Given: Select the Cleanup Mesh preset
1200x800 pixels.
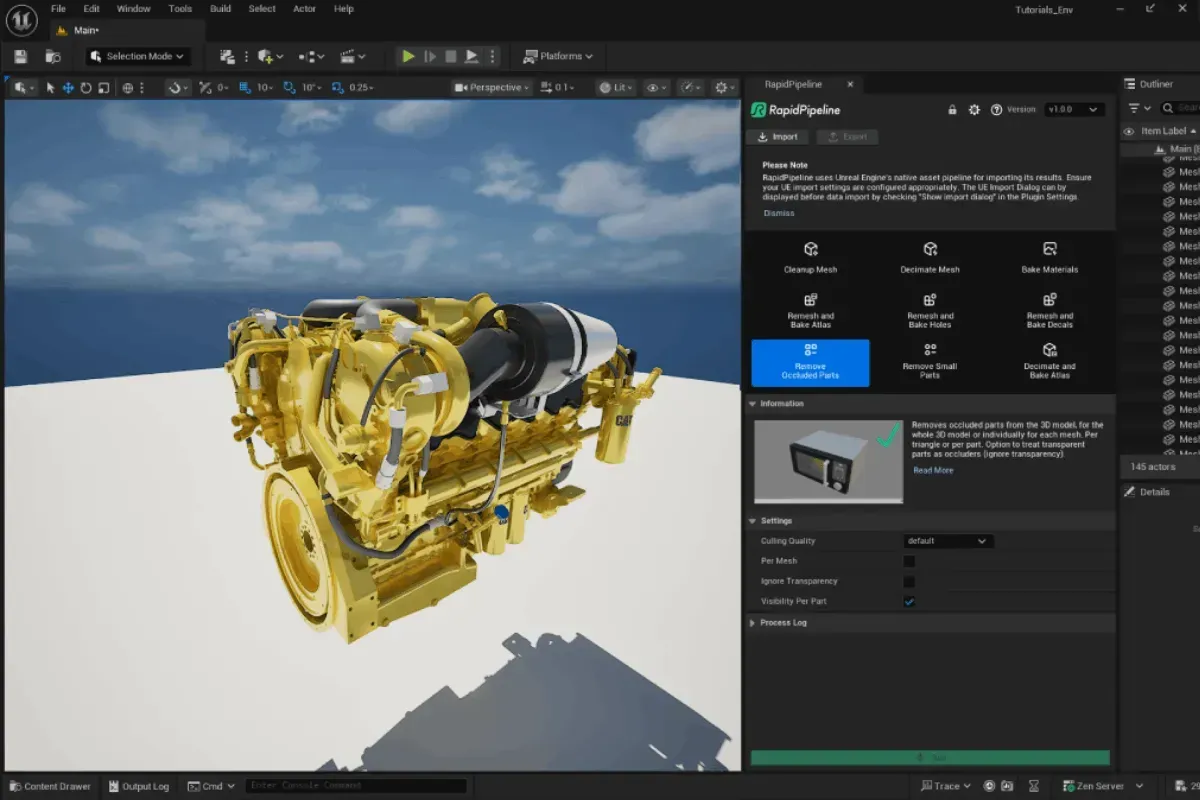Looking at the screenshot, I should coord(810,257).
